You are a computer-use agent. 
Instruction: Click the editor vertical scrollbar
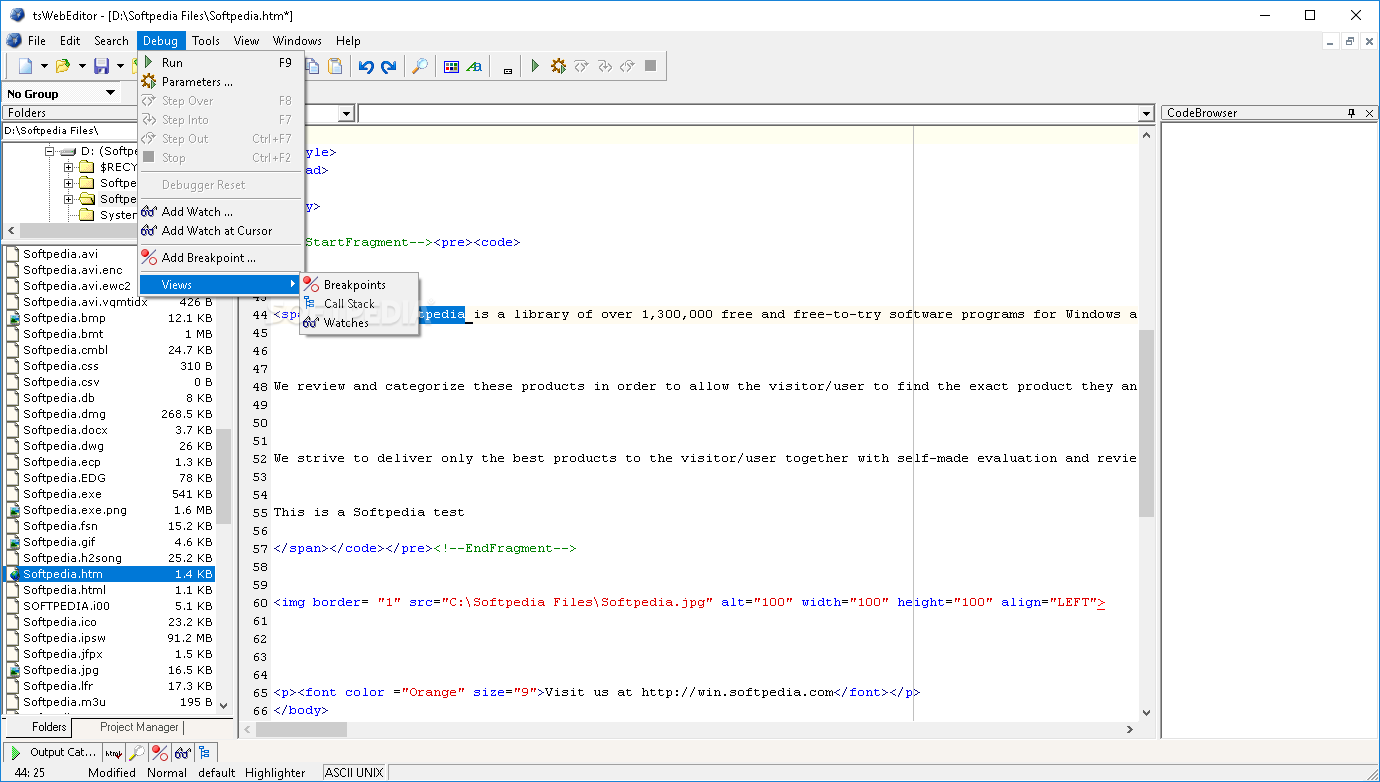click(1146, 423)
